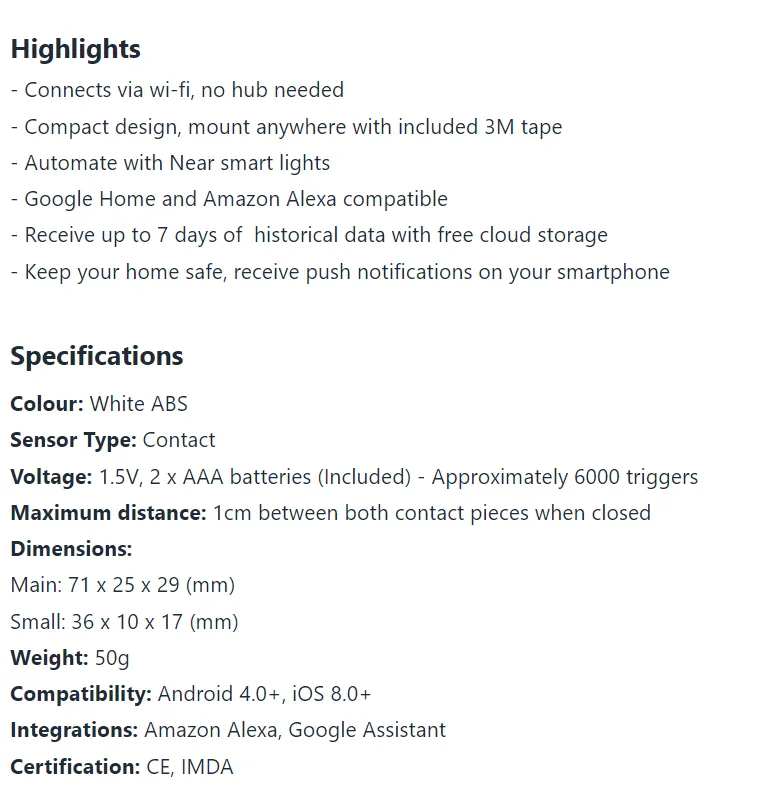This screenshot has width=784, height=806.
Task: Click the 'White ABS' value
Action: (x=139, y=404)
